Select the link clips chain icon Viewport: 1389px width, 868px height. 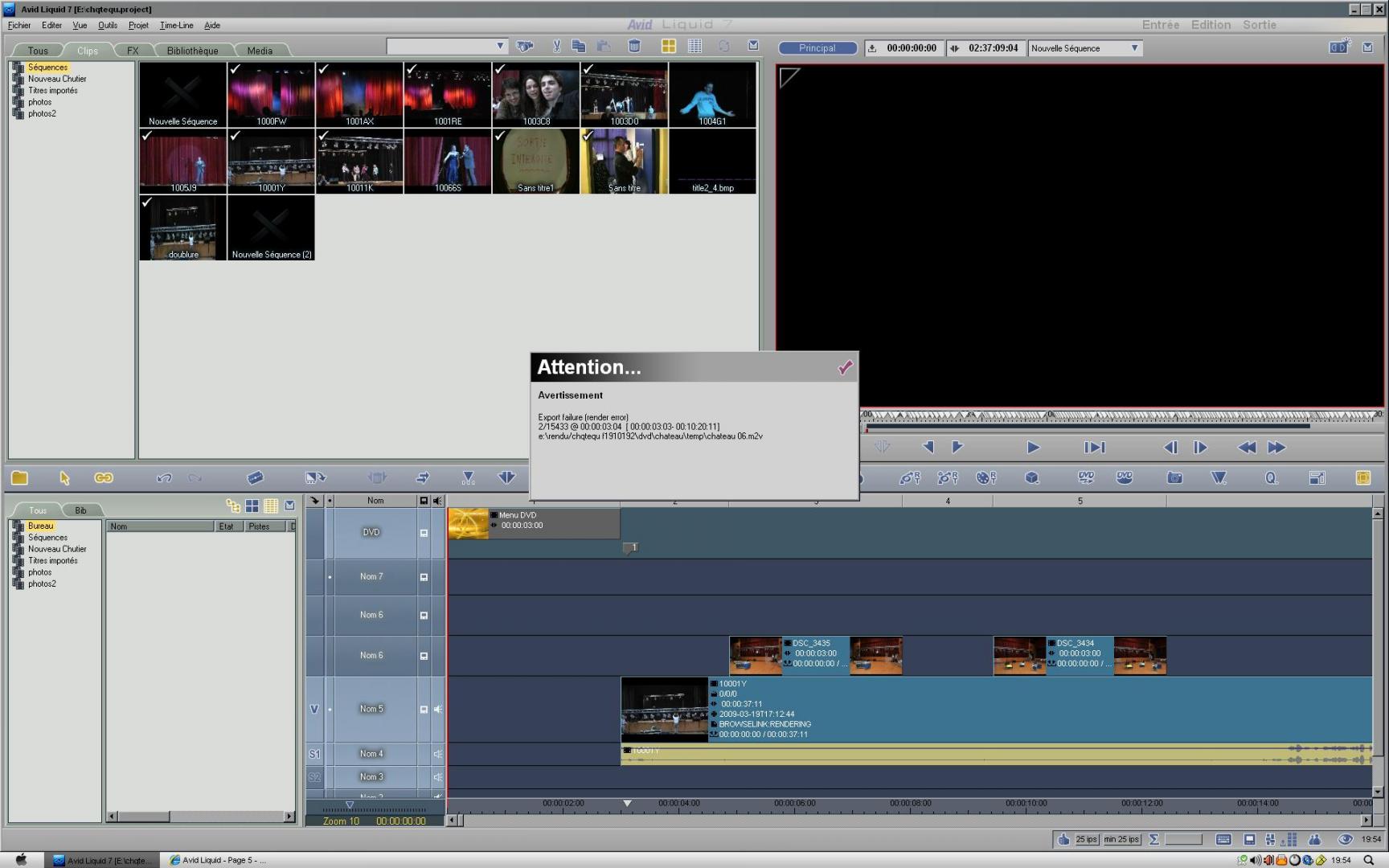tap(104, 477)
